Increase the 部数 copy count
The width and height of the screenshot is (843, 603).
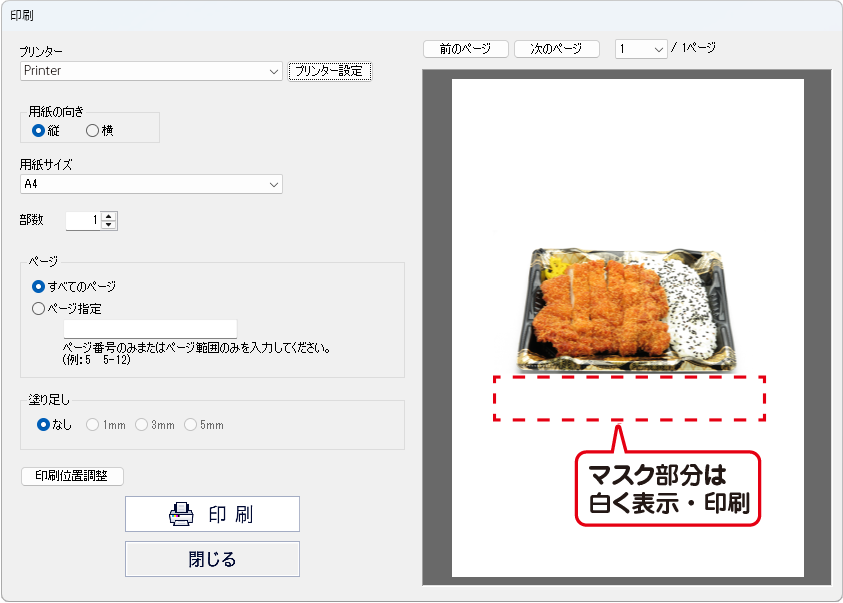point(109,216)
